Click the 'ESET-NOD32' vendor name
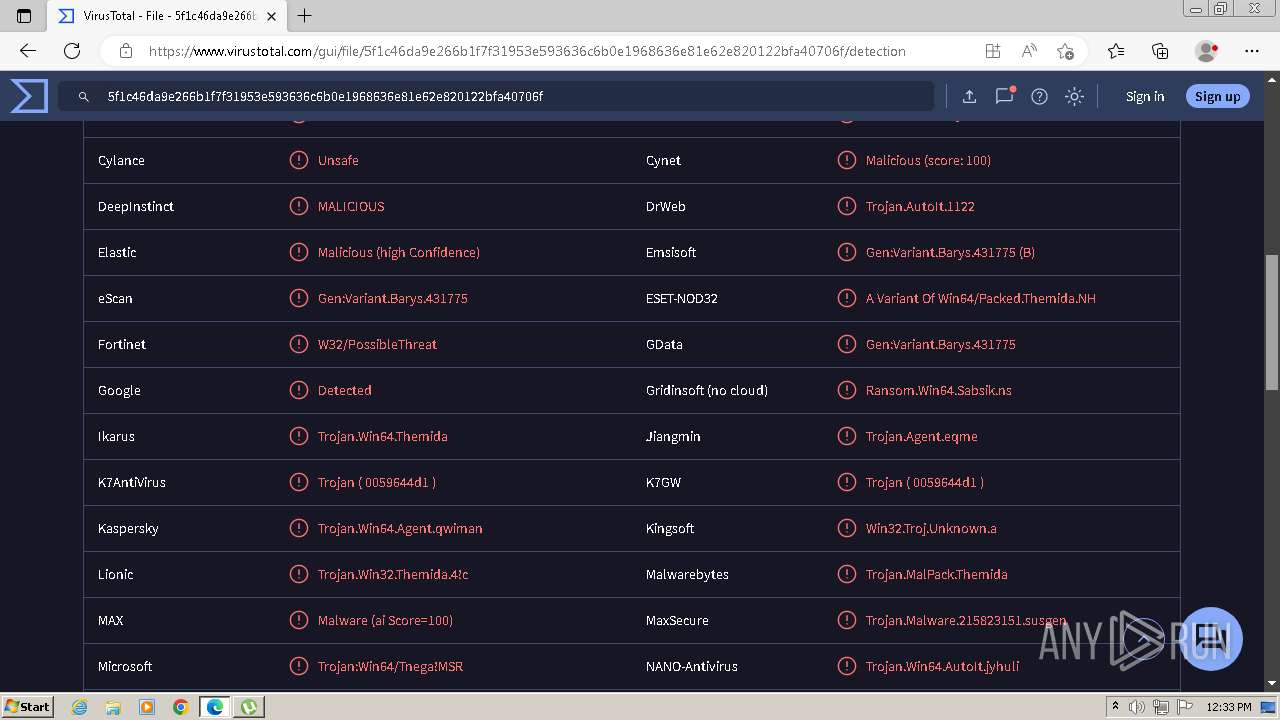 pos(682,298)
